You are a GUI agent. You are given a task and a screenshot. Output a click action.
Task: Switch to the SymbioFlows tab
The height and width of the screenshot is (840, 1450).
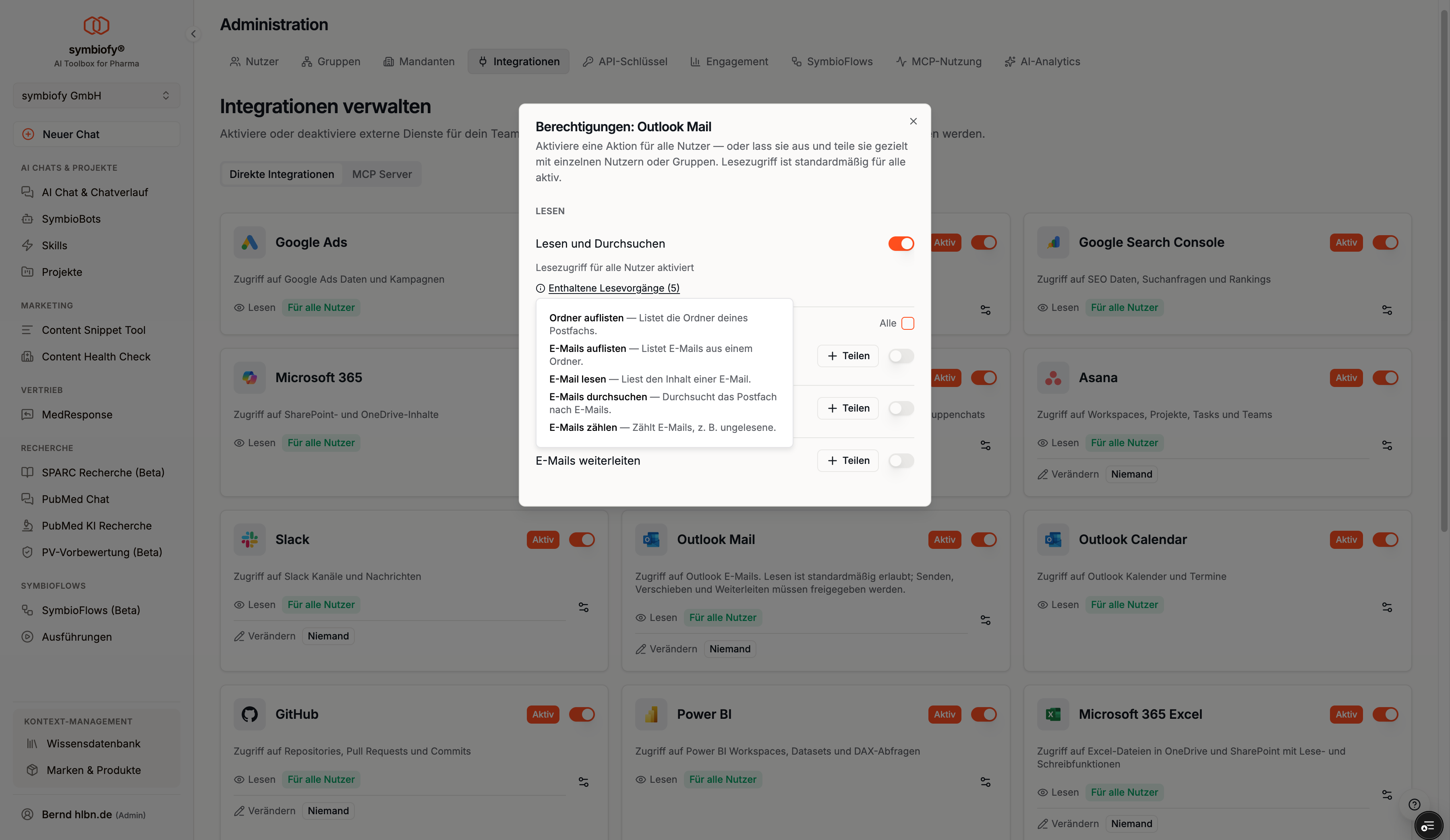pos(832,62)
